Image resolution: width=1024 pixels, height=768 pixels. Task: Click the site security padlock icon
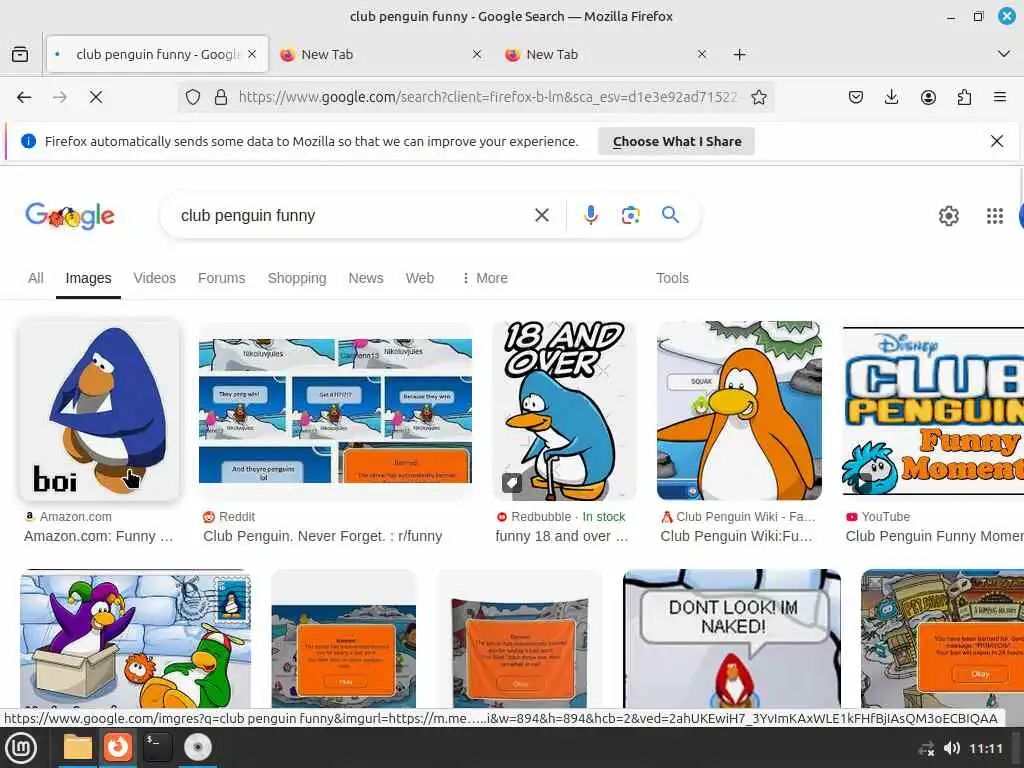221,97
